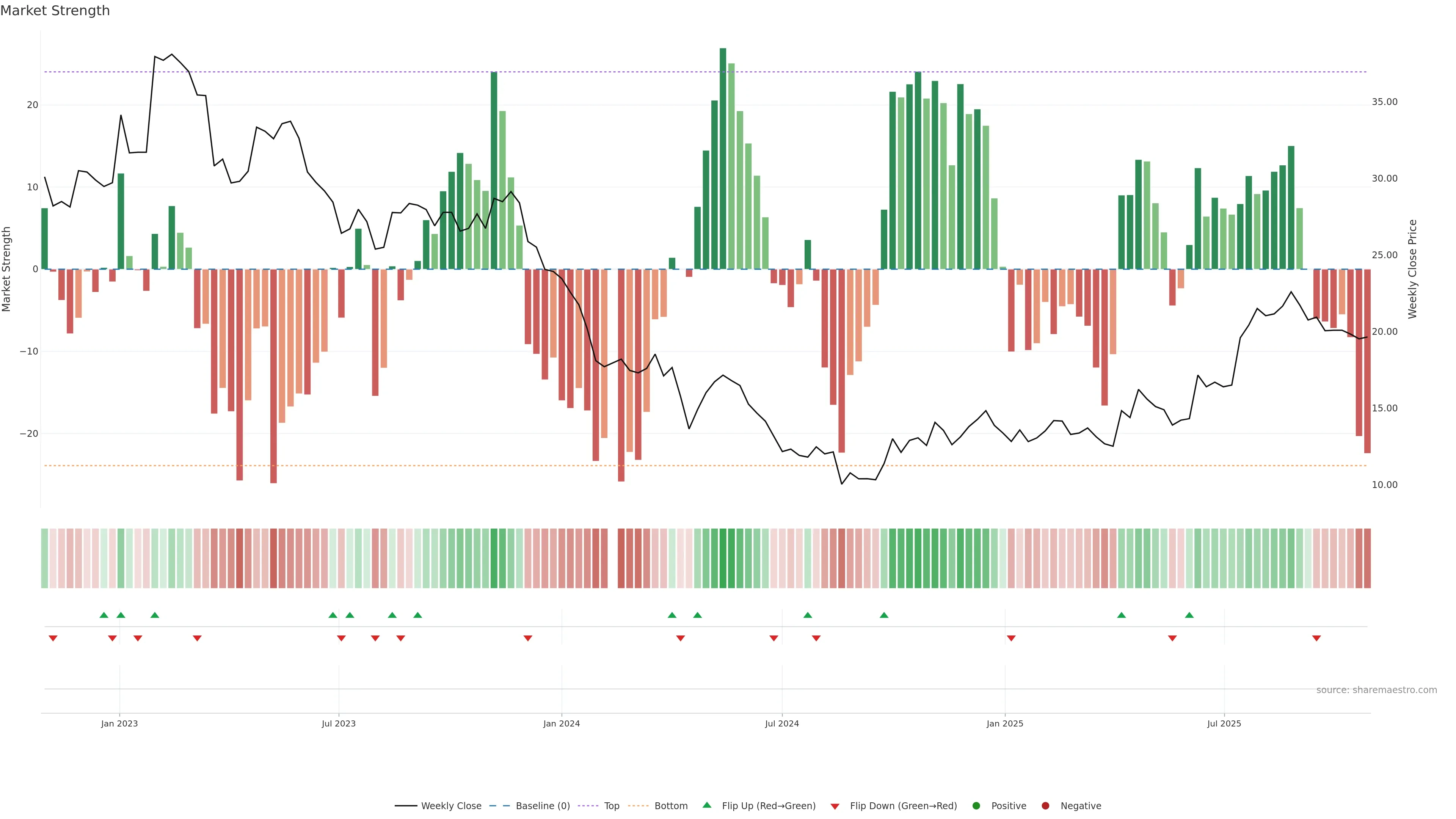This screenshot has width=1456, height=819.
Task: Click the Flip Up green triangle legend icon
Action: click(706, 805)
